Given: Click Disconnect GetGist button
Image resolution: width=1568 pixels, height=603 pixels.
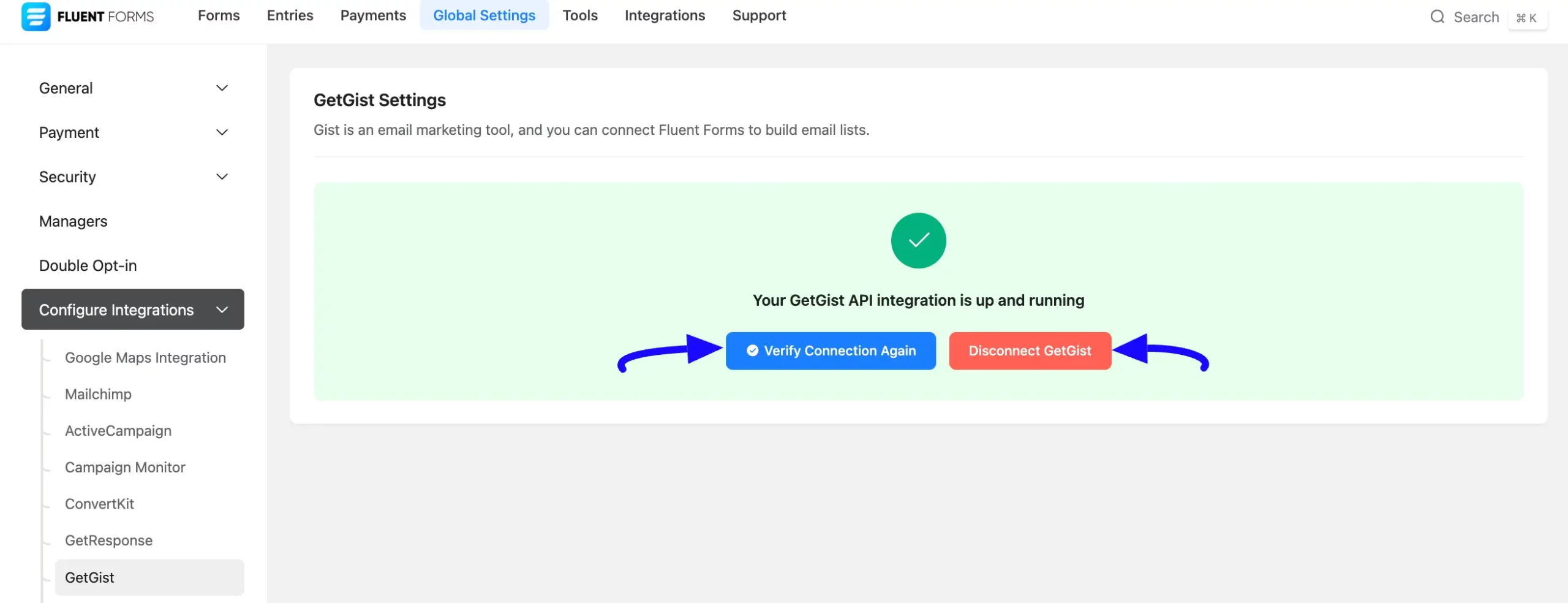Looking at the screenshot, I should 1030,351.
